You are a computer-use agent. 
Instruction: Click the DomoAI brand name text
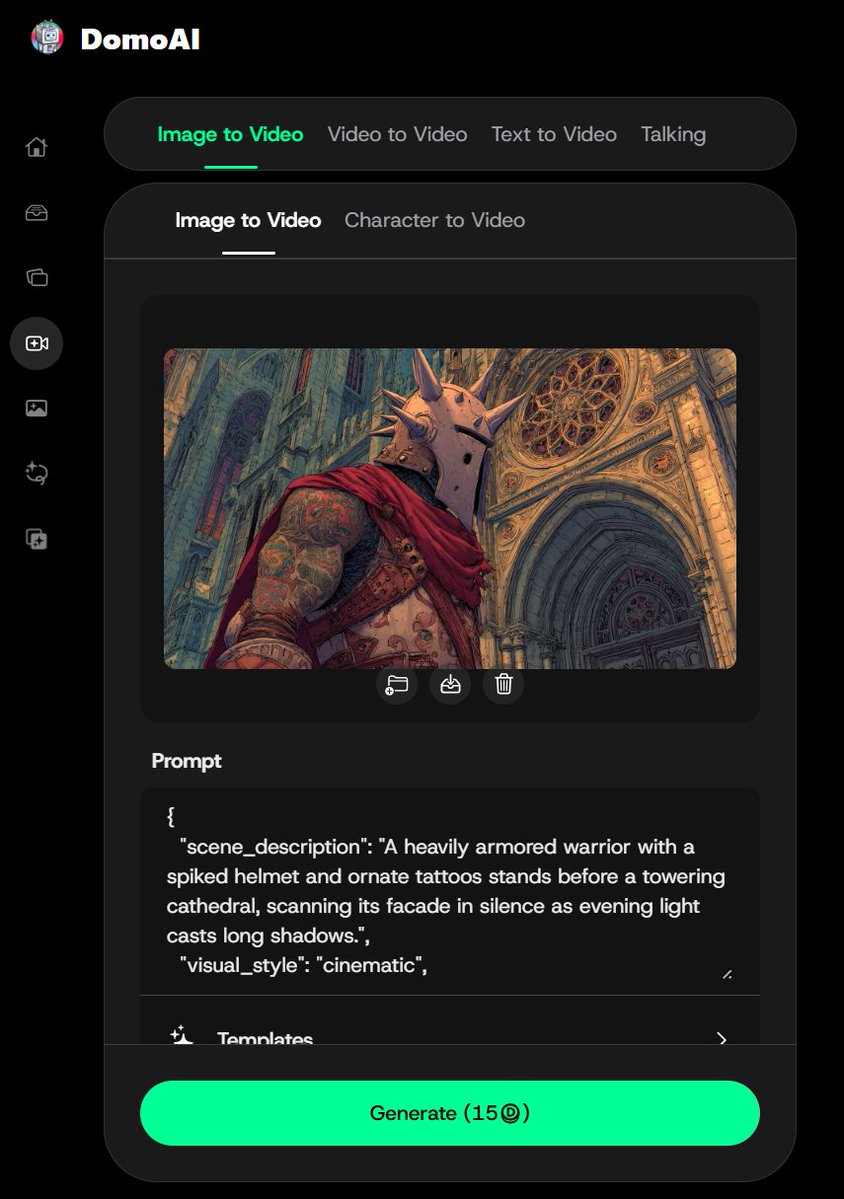tap(141, 39)
